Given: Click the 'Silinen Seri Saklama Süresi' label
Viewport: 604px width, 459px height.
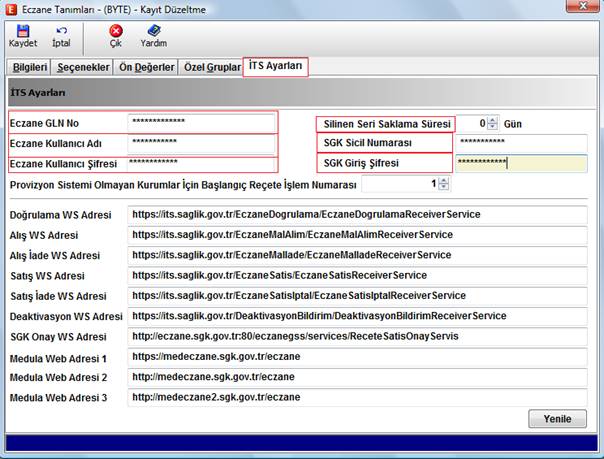Looking at the screenshot, I should (x=387, y=124).
